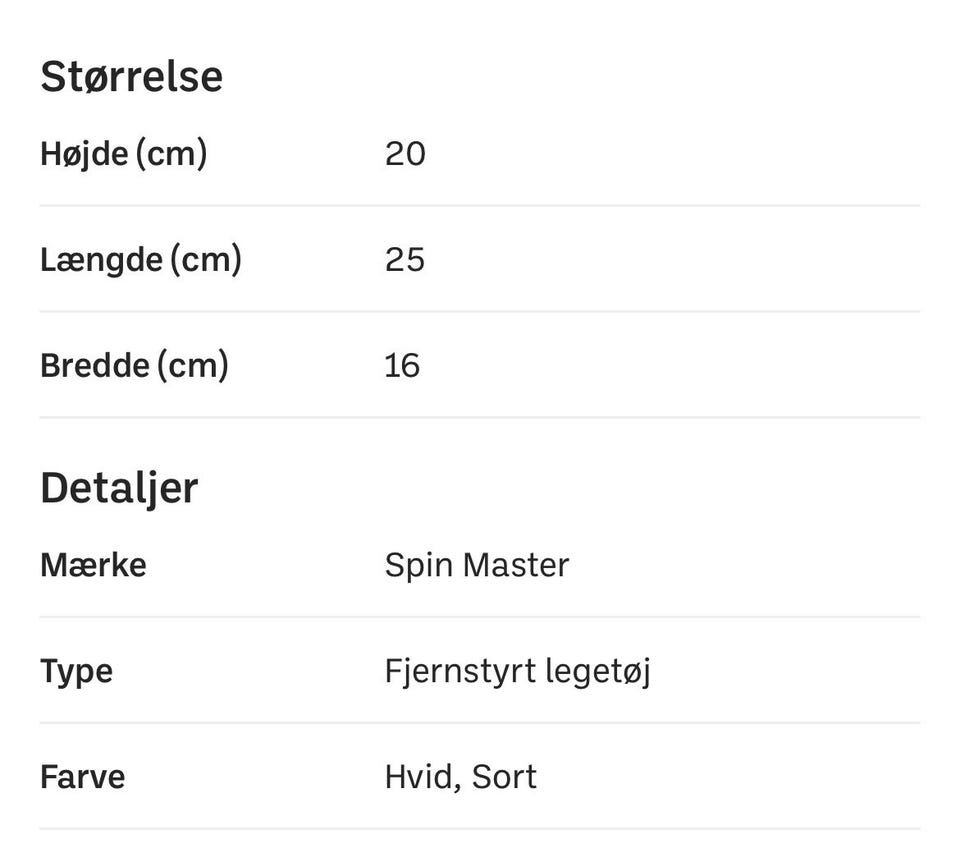Click the divider line below Længde row

(480, 311)
